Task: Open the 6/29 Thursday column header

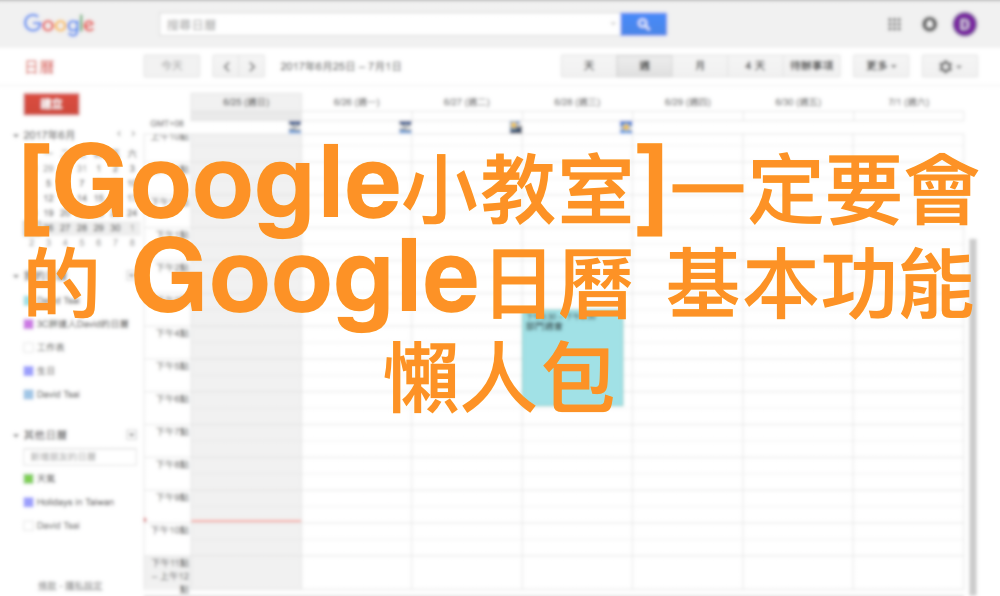Action: [x=688, y=102]
